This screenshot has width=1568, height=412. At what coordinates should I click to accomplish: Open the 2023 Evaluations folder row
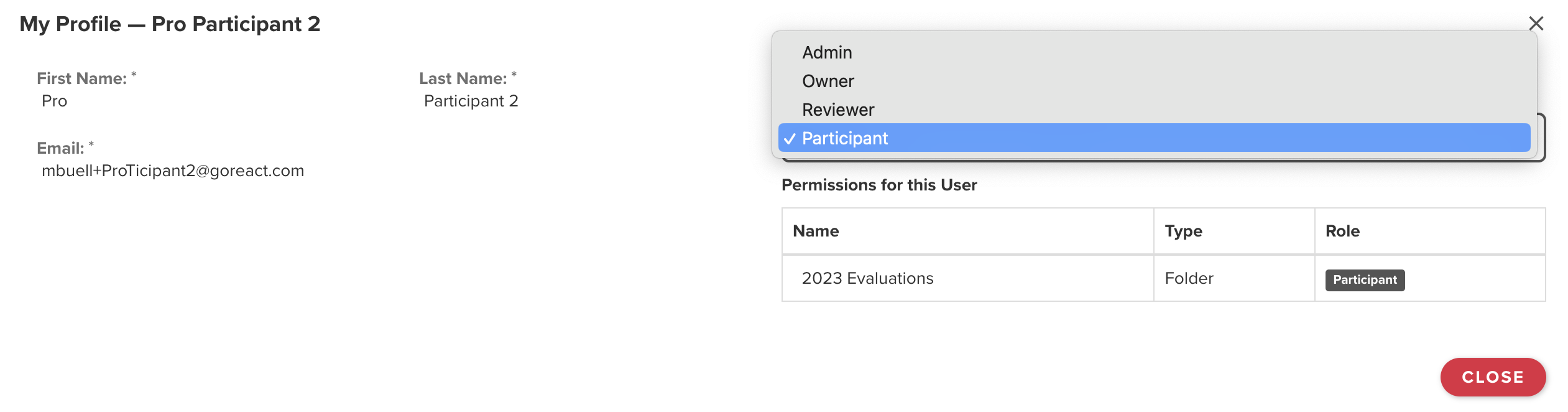point(1163,278)
